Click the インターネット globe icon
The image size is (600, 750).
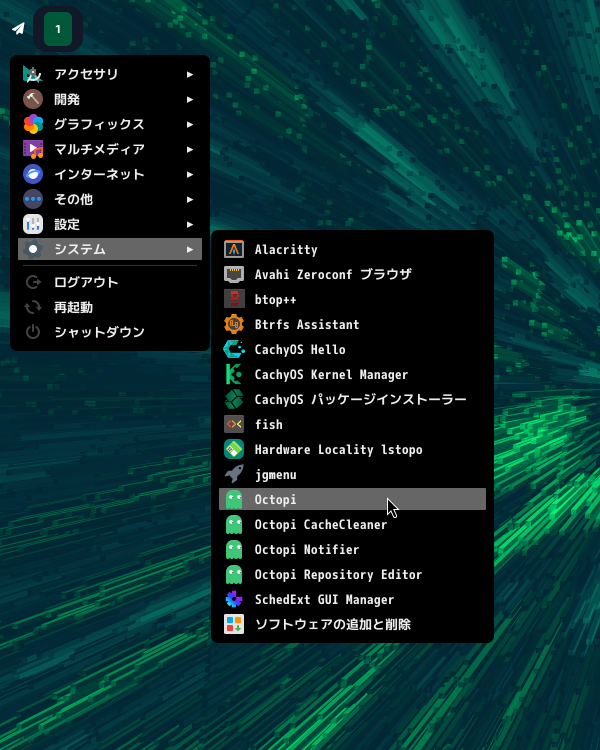point(33,174)
